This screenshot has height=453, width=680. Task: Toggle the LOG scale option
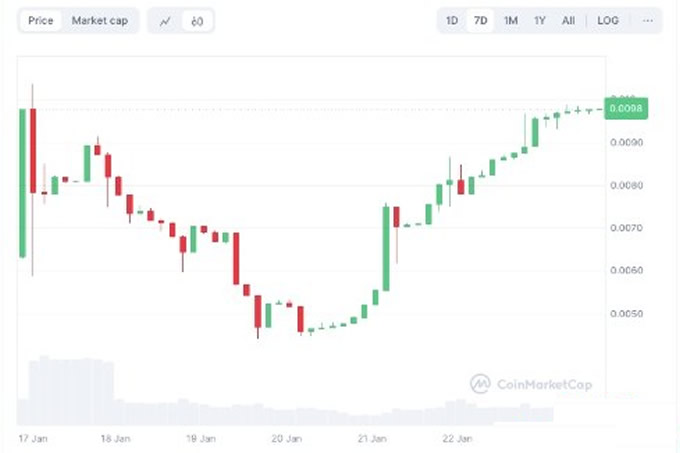[x=608, y=20]
